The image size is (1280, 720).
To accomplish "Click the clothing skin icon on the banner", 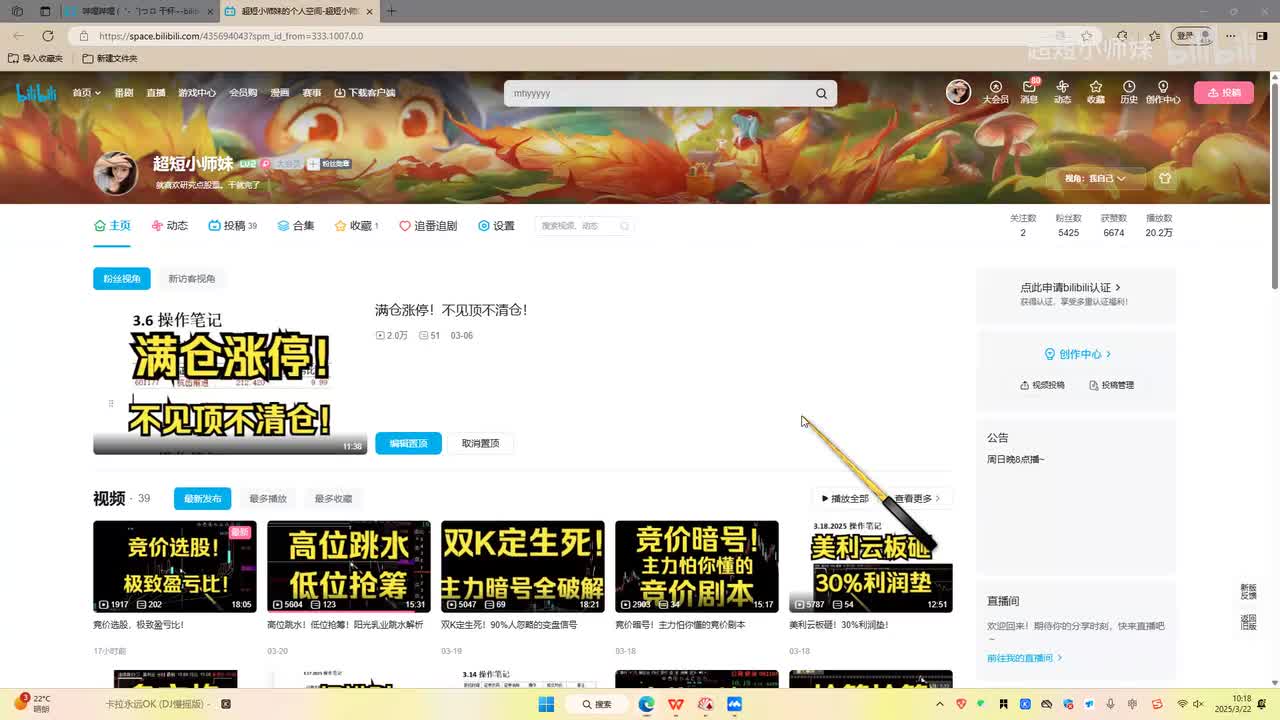I will (x=1164, y=178).
